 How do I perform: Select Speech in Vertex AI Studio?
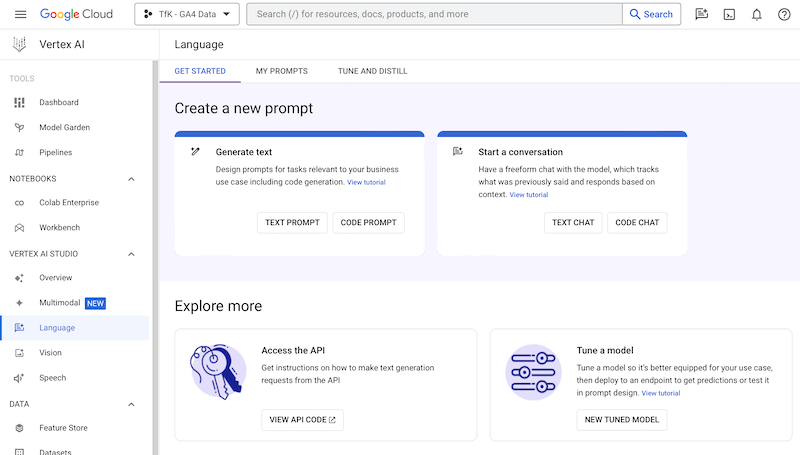52,378
